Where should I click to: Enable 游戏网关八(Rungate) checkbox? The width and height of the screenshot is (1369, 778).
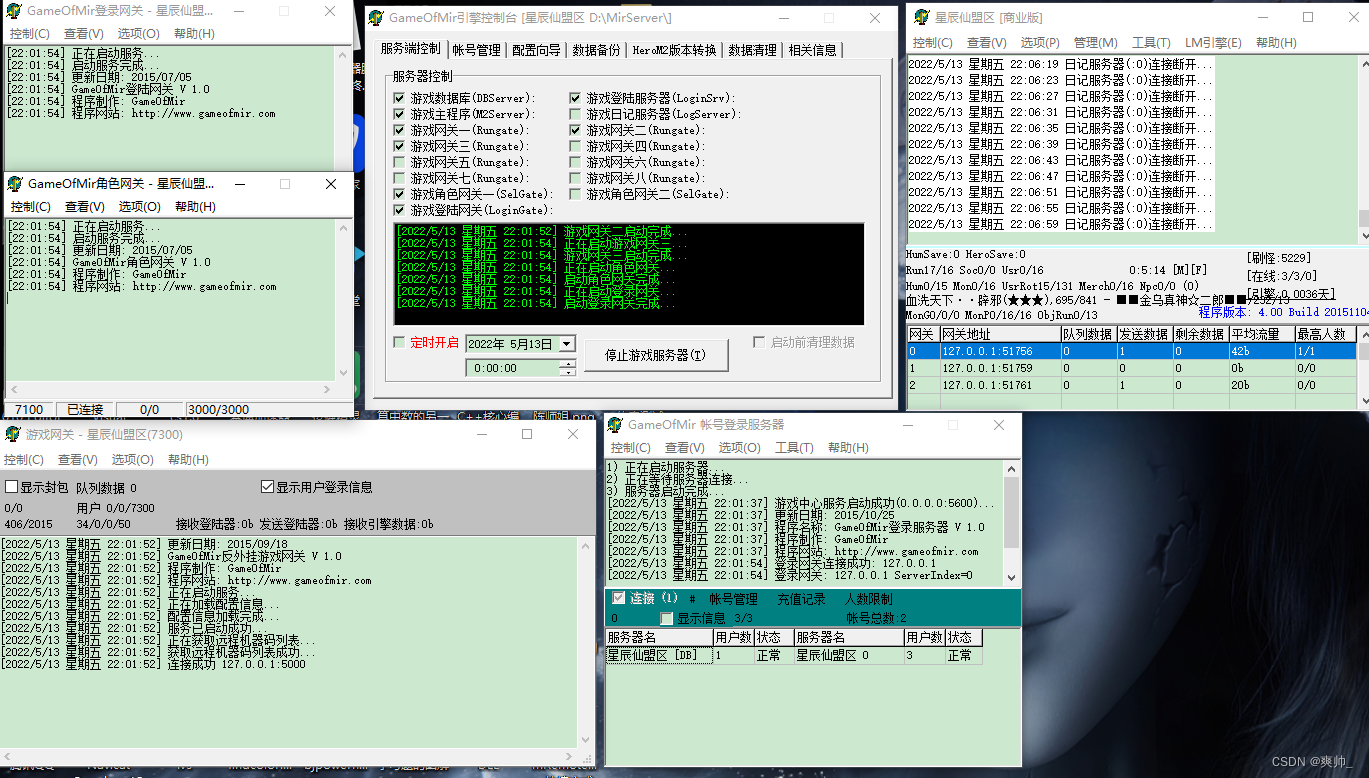coord(575,178)
